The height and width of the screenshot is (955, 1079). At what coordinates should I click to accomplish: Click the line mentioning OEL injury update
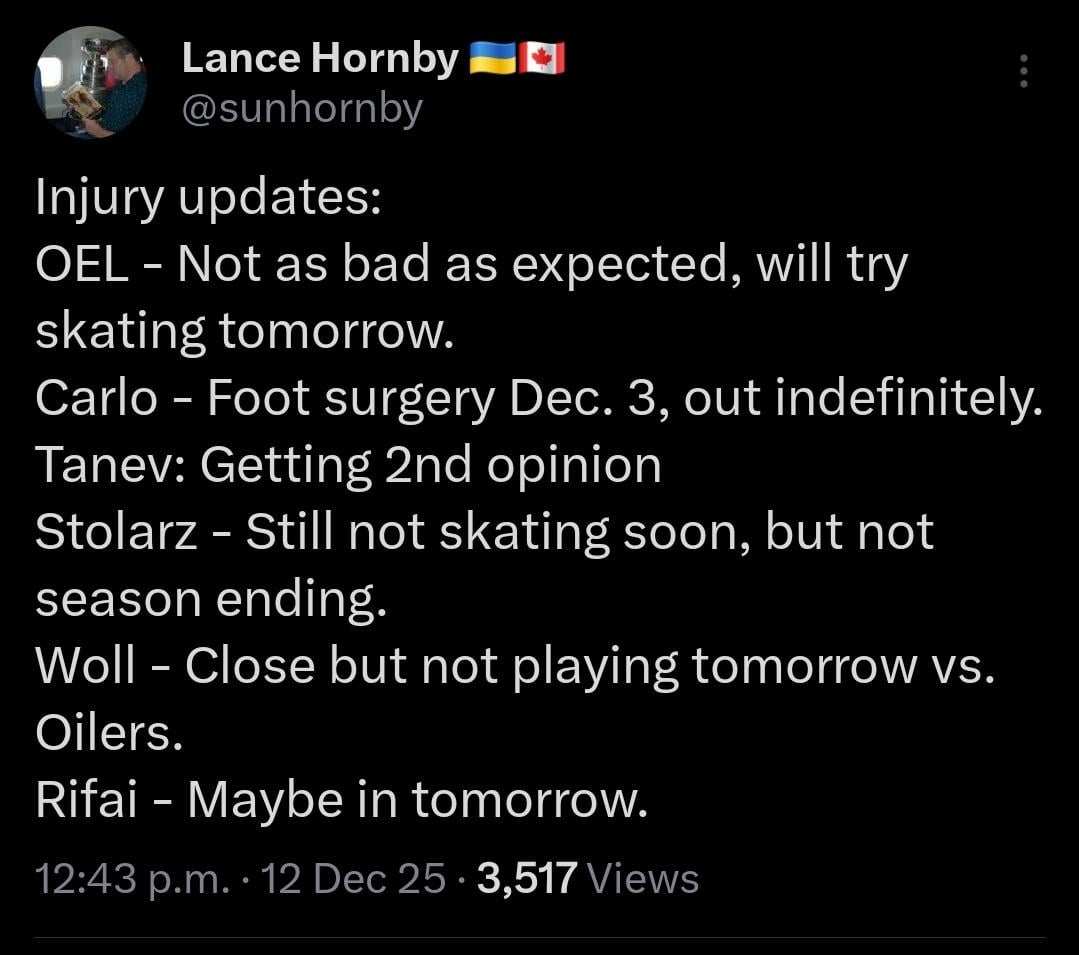tap(470, 263)
